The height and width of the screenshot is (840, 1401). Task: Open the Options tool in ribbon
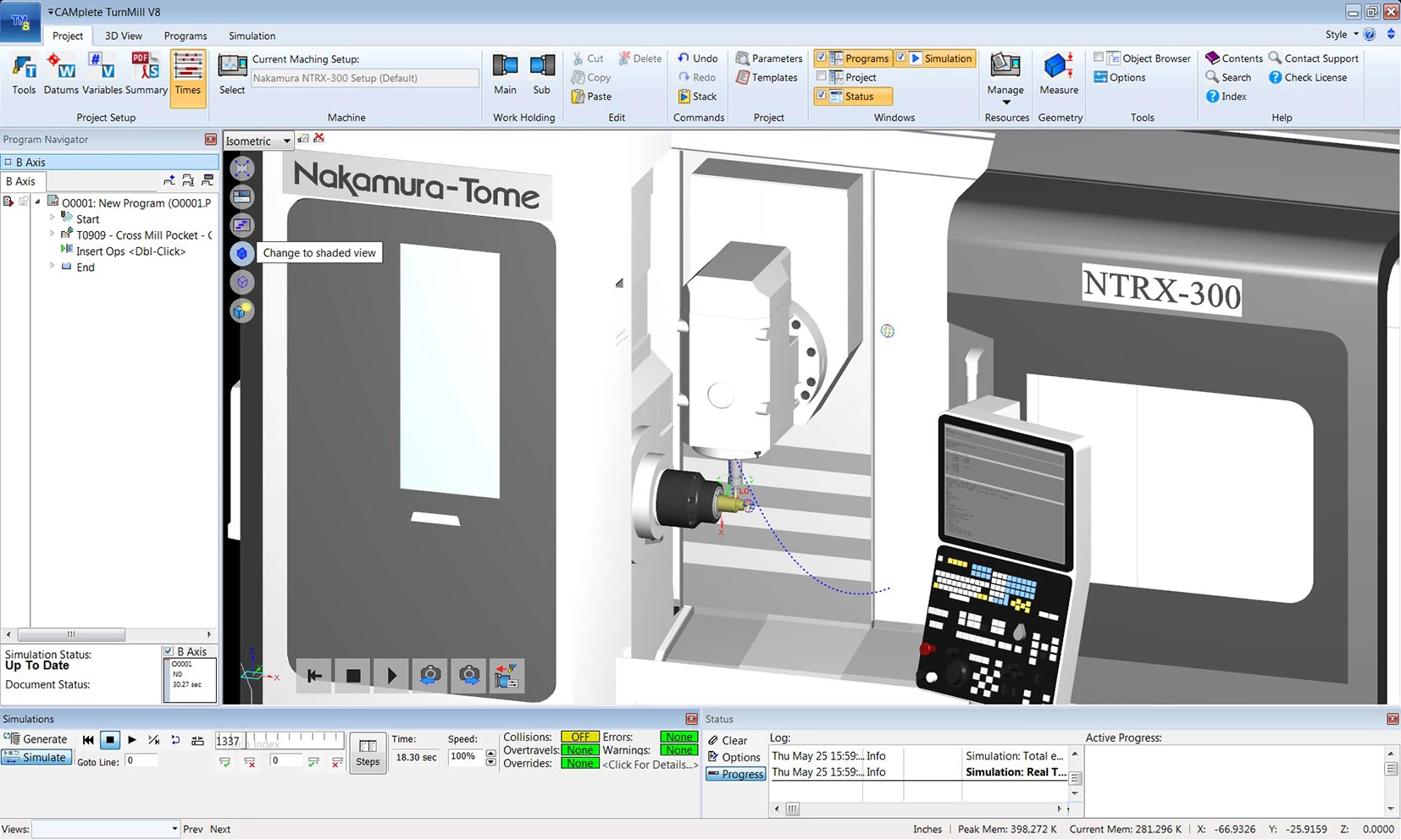coord(1120,77)
